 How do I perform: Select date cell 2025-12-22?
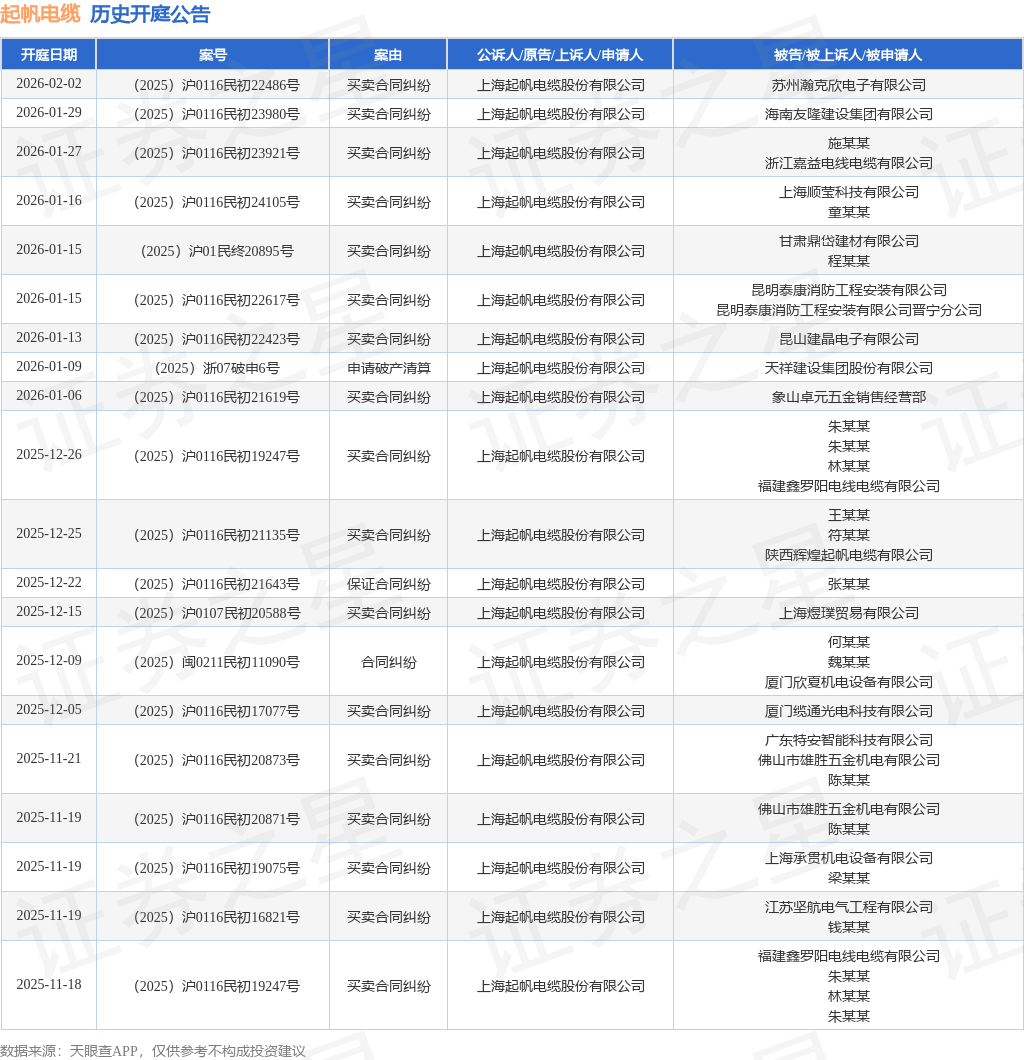pos(49,582)
